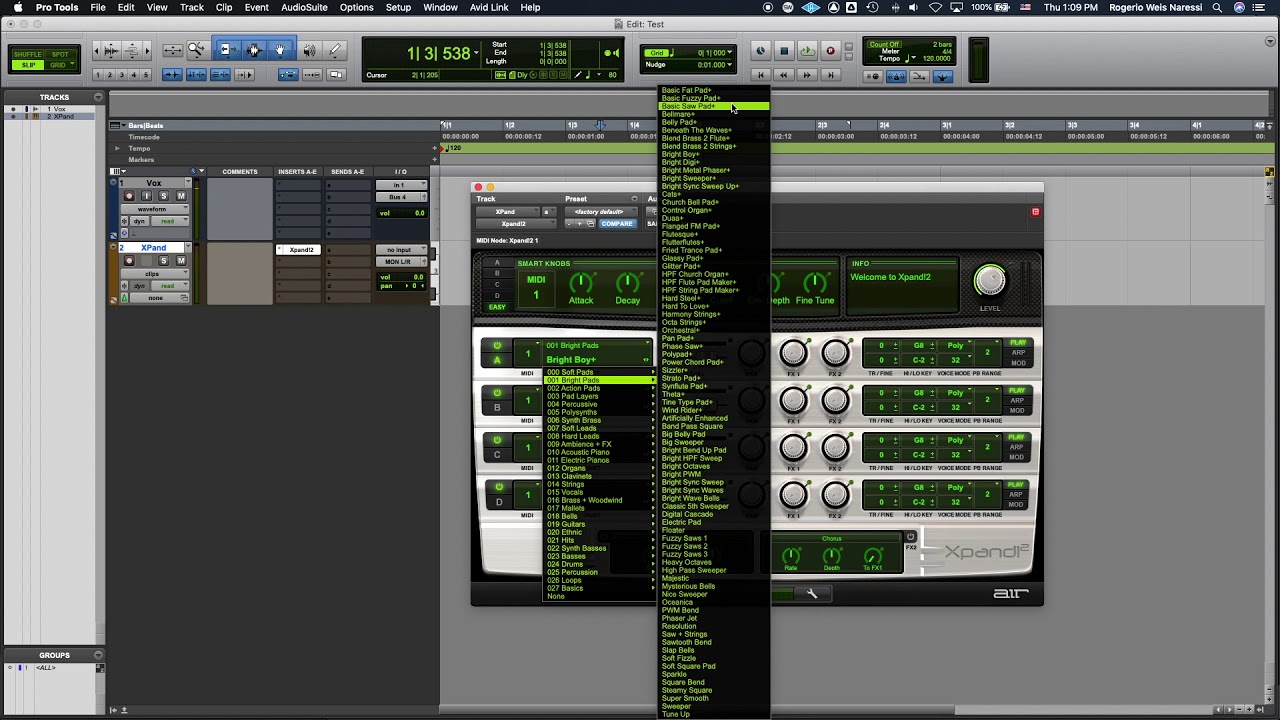
Task: Open Xpand!2 wrench settings icon
Action: pos(812,593)
